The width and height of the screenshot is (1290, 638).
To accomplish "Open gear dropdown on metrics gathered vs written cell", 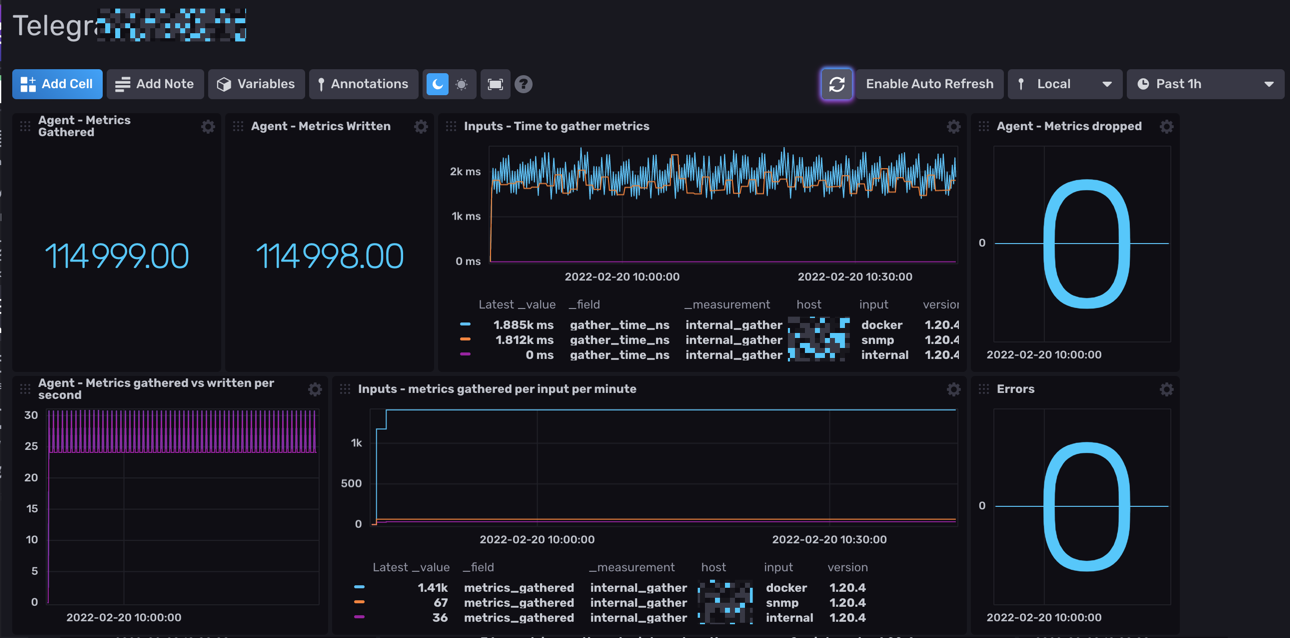I will [315, 390].
